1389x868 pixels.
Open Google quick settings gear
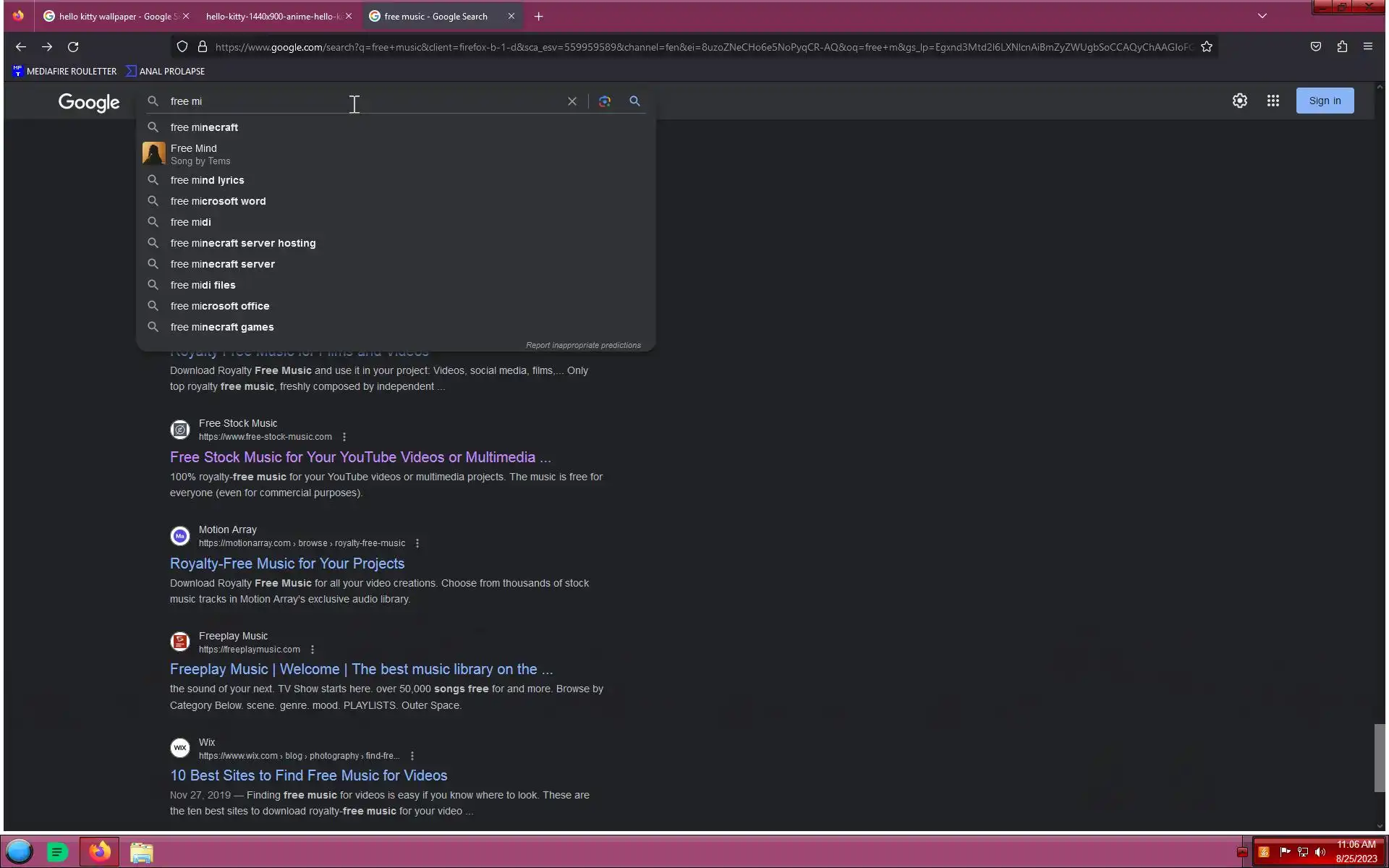pos(1239,101)
